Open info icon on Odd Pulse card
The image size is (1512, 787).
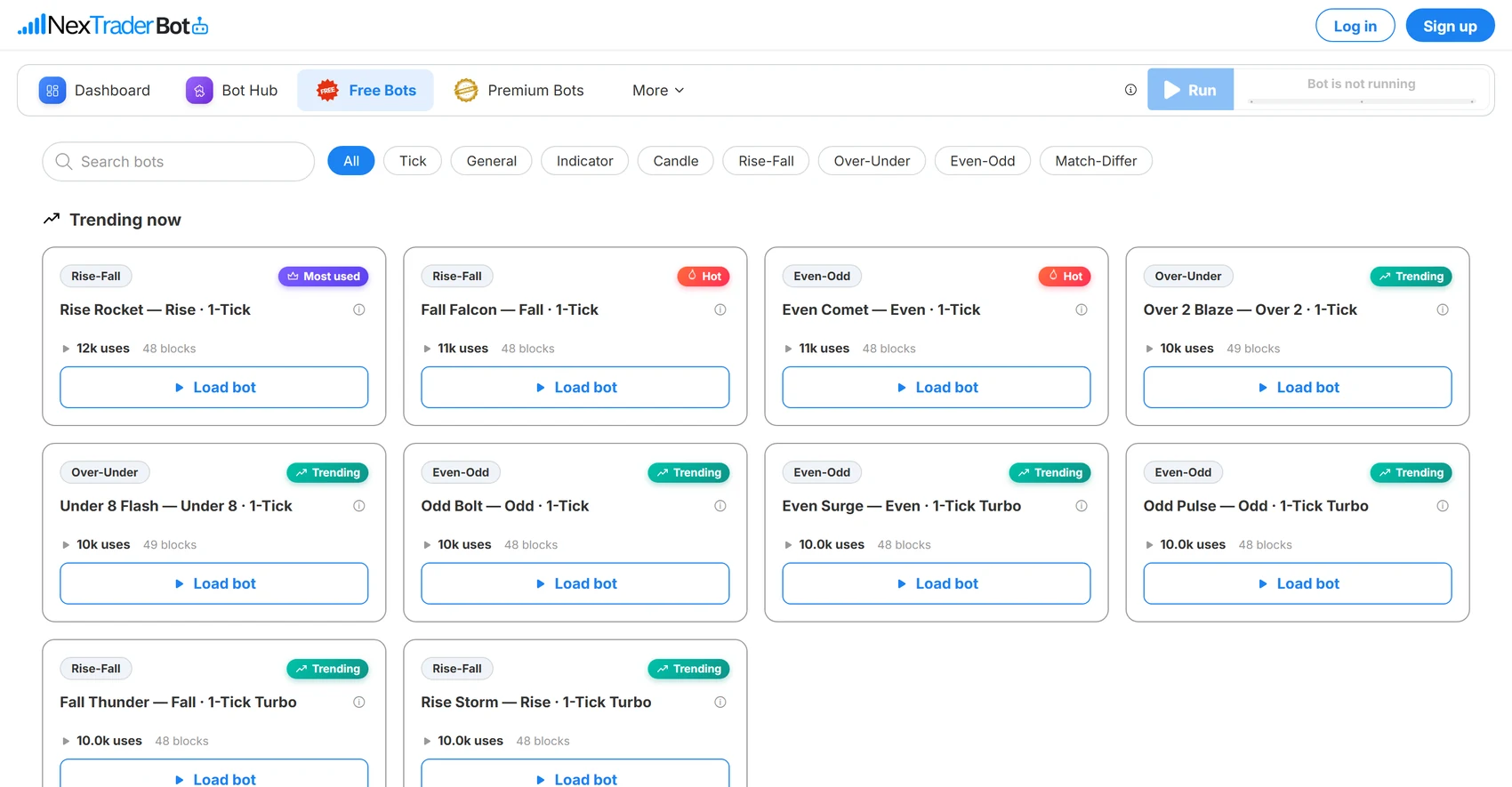[x=1443, y=506]
